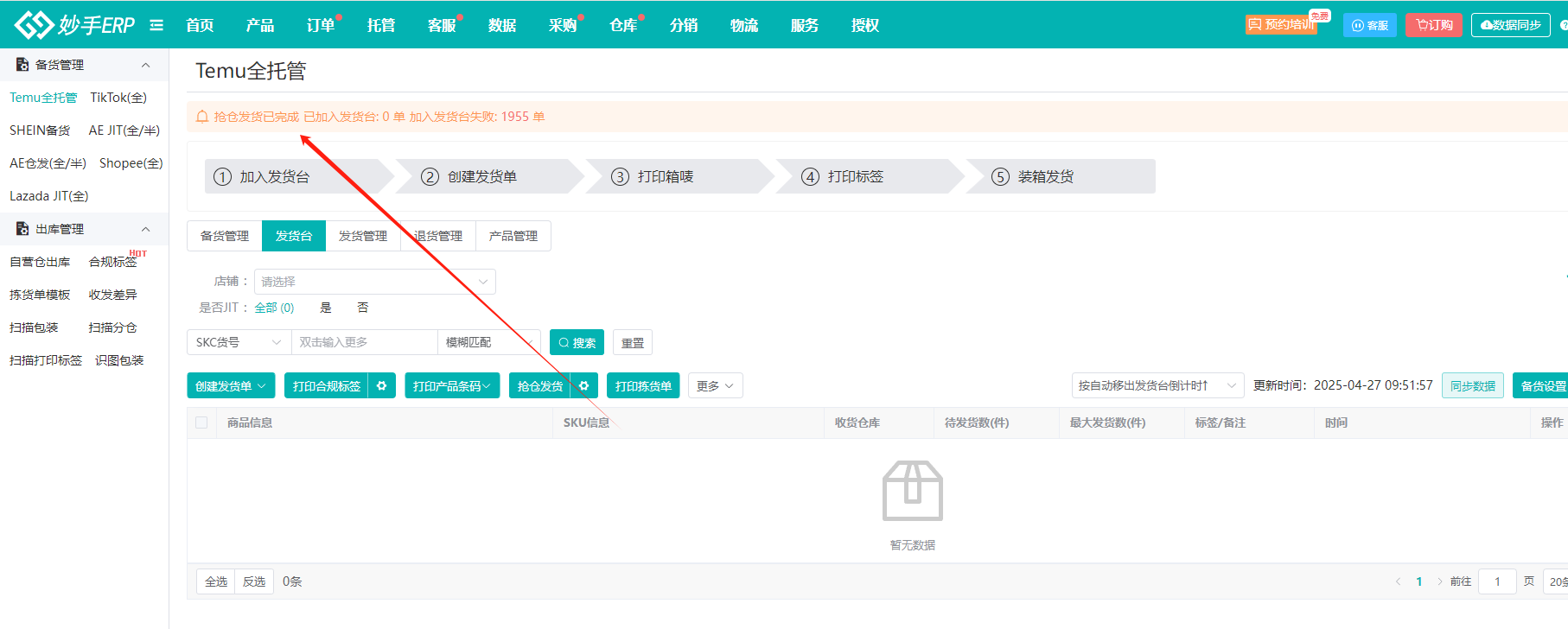Open SHEIN备货 in sidebar
1568x629 pixels.
pyautogui.click(x=40, y=130)
